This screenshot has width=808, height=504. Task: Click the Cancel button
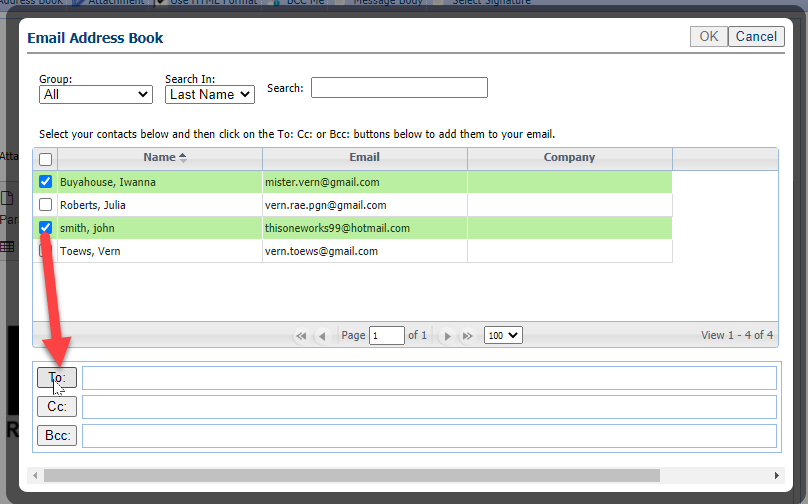[756, 37]
